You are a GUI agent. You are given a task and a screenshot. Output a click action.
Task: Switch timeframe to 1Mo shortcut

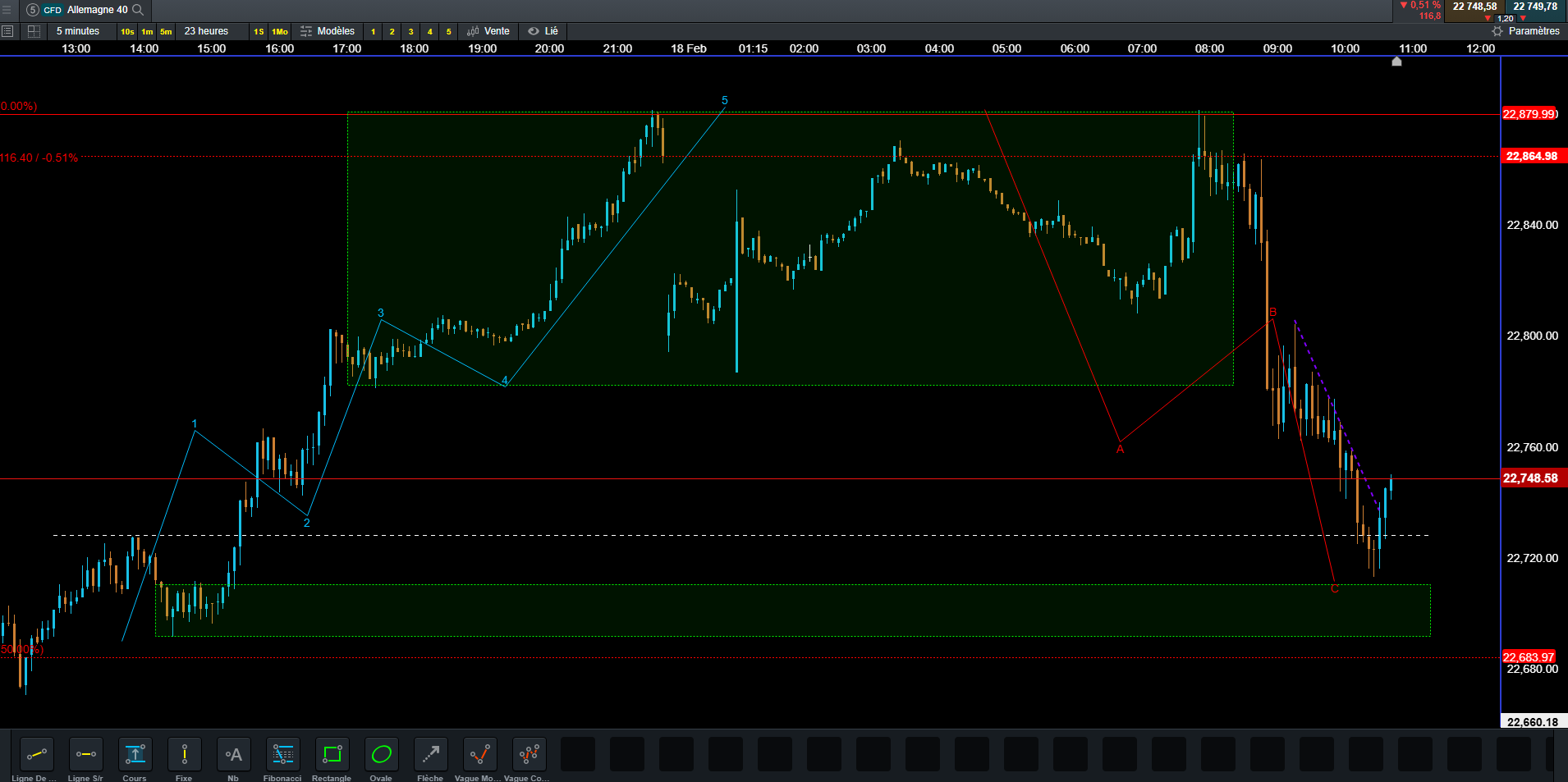click(280, 31)
